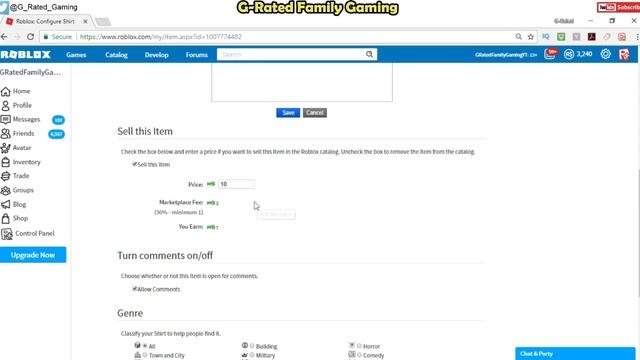Open the Chat & Party panel

click(575, 353)
